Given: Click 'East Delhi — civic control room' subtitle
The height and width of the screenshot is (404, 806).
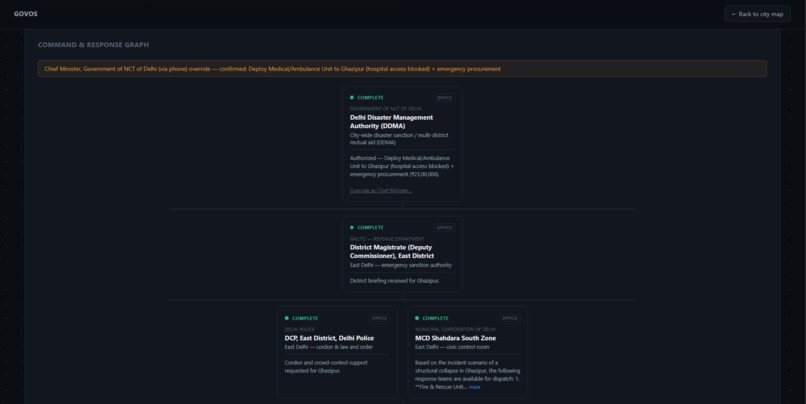Looking at the screenshot, I should pos(452,347).
